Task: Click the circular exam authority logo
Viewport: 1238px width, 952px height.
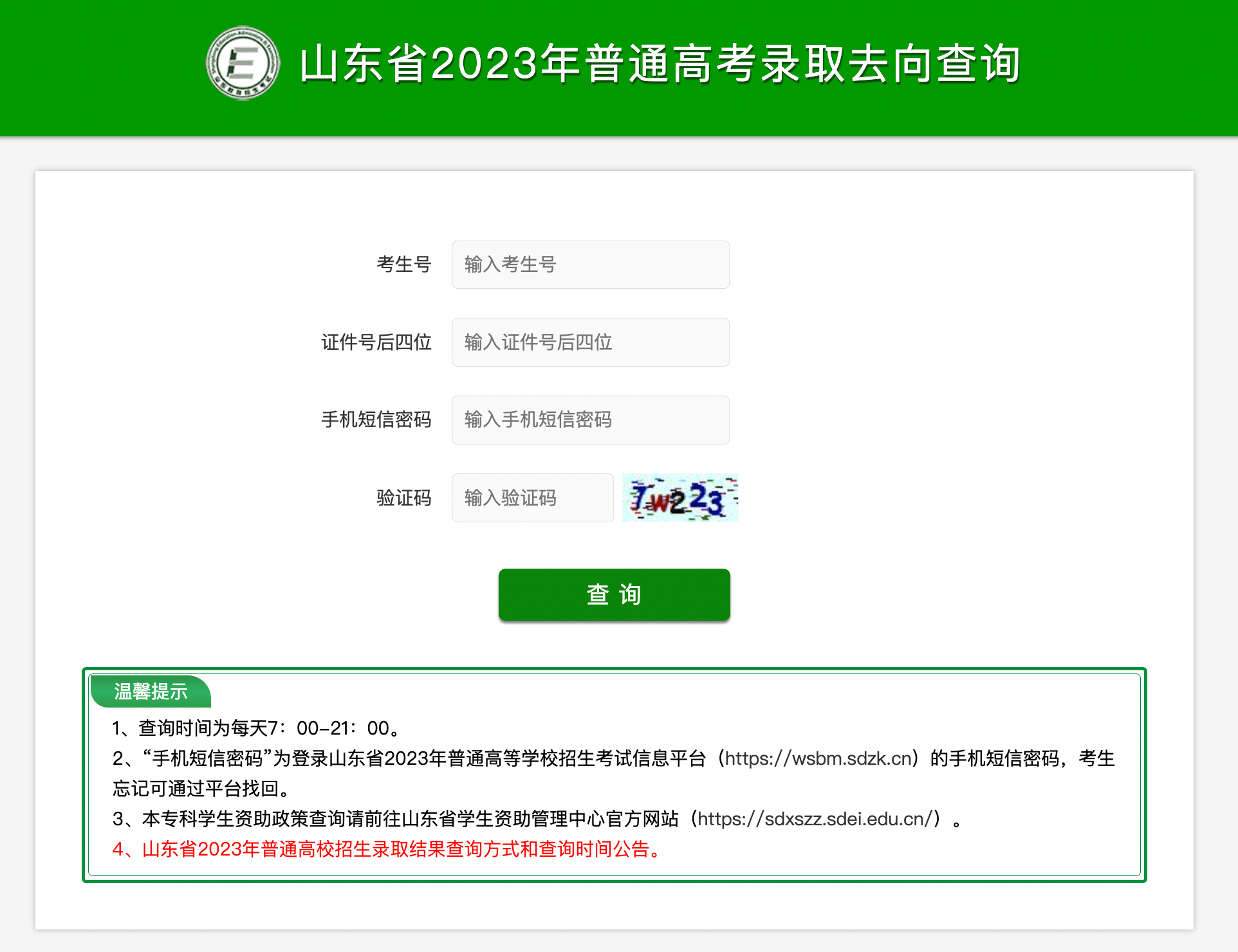Action: point(243,63)
